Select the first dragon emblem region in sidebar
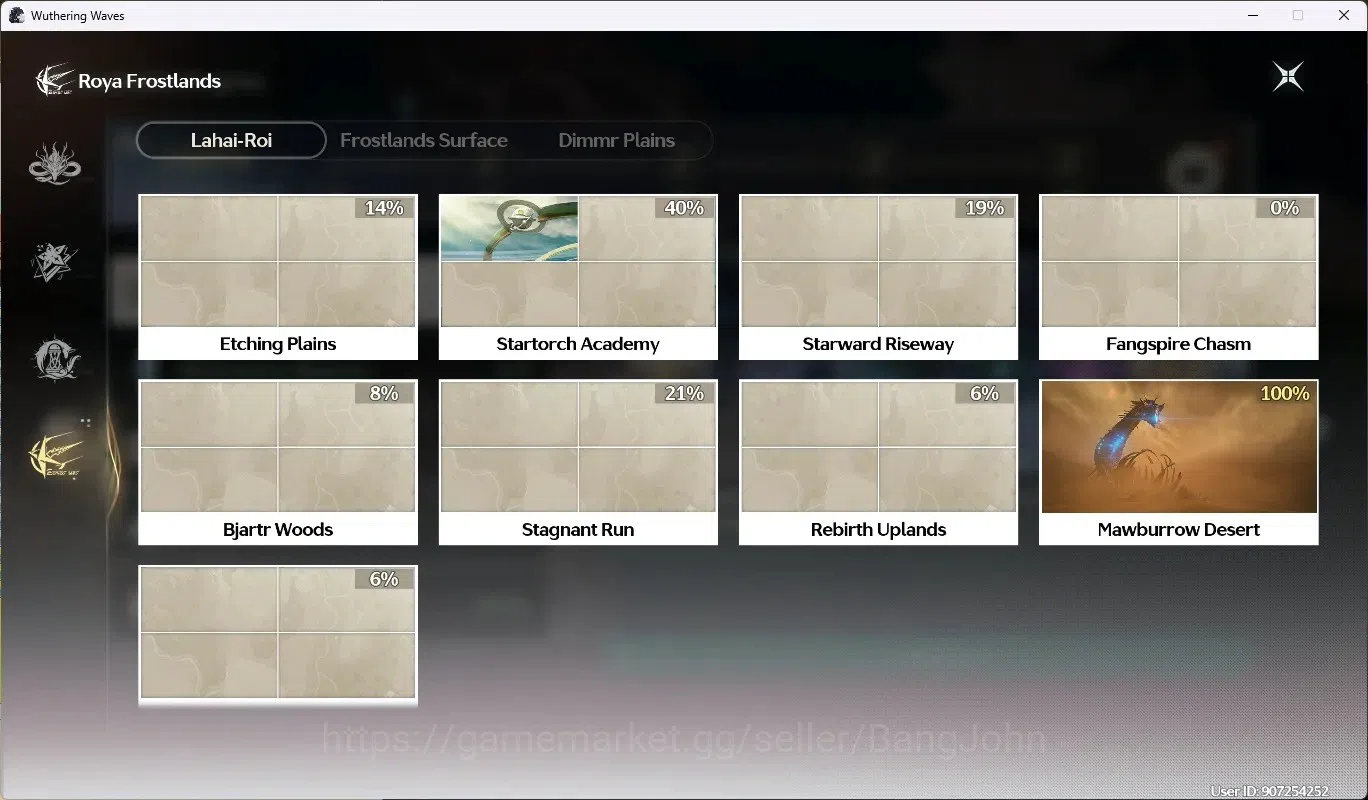Image resolution: width=1368 pixels, height=800 pixels. click(x=55, y=164)
